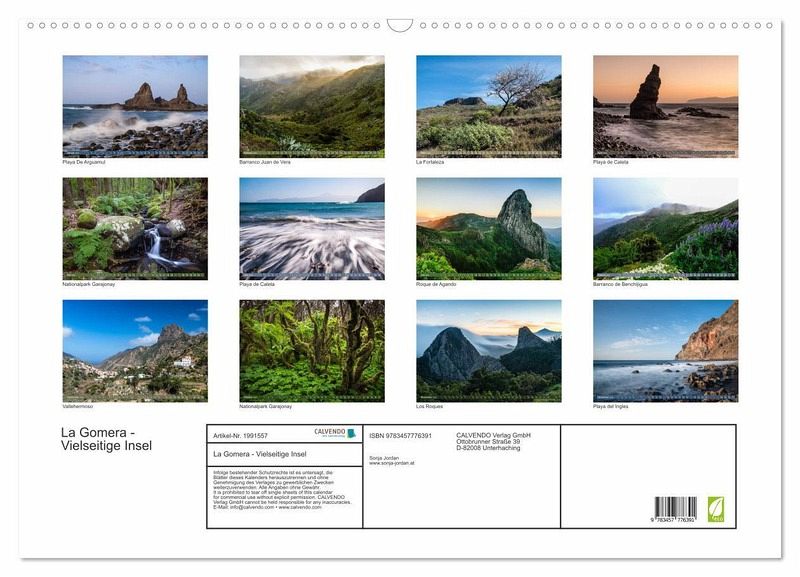The width and height of the screenshot is (800, 577).
Task: Click the CALVENDO logo
Action: (x=329, y=433)
